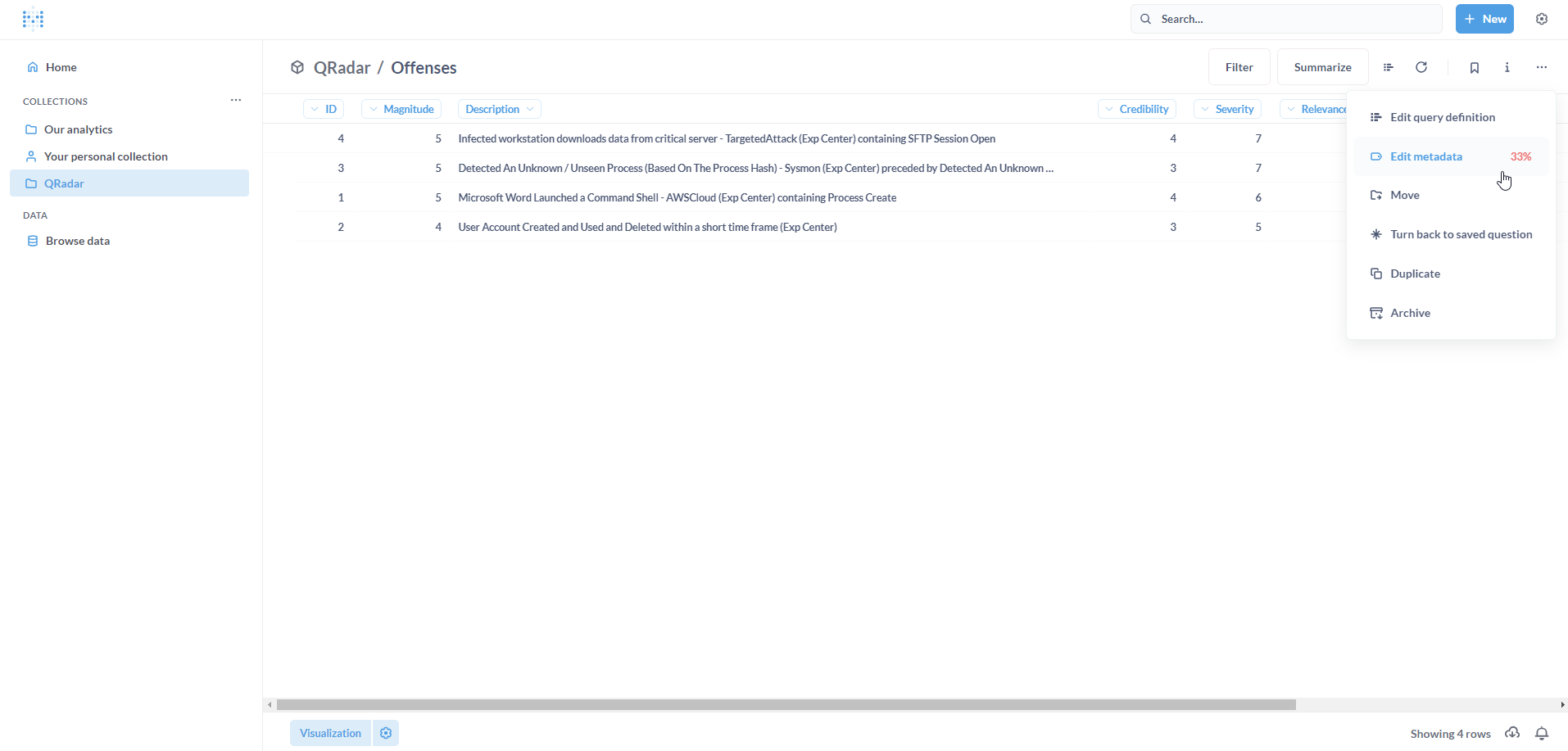The width and height of the screenshot is (1568, 751).
Task: Click the scrollbar right arrow
Action: pos(1562,705)
